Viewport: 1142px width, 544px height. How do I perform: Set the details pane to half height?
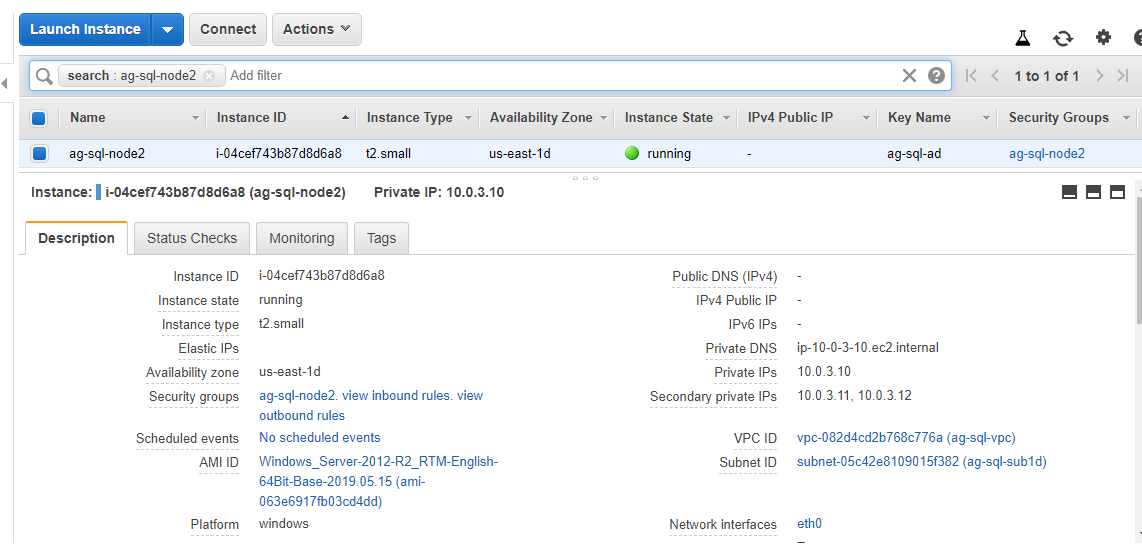(1093, 192)
